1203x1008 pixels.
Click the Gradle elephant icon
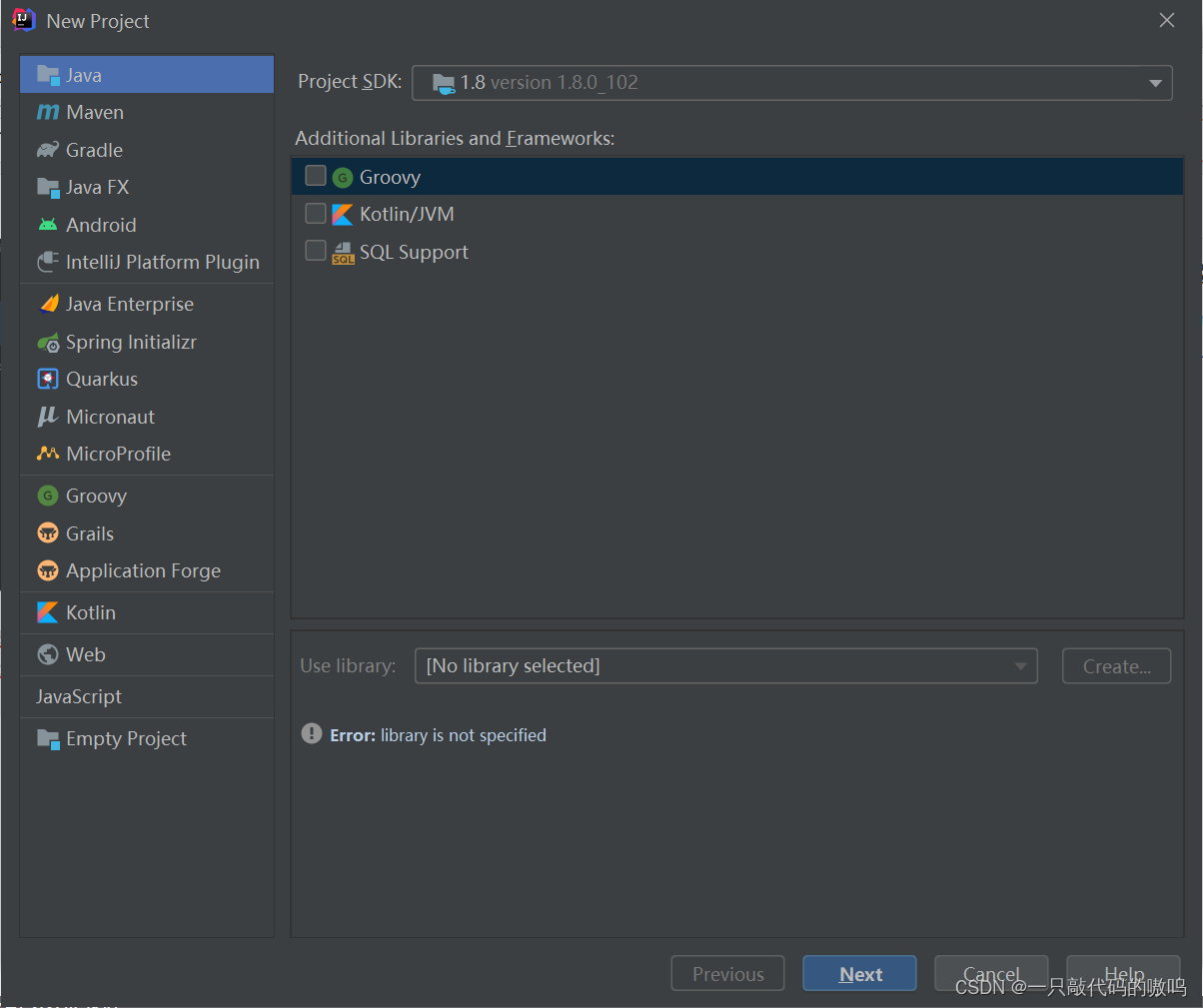point(48,150)
